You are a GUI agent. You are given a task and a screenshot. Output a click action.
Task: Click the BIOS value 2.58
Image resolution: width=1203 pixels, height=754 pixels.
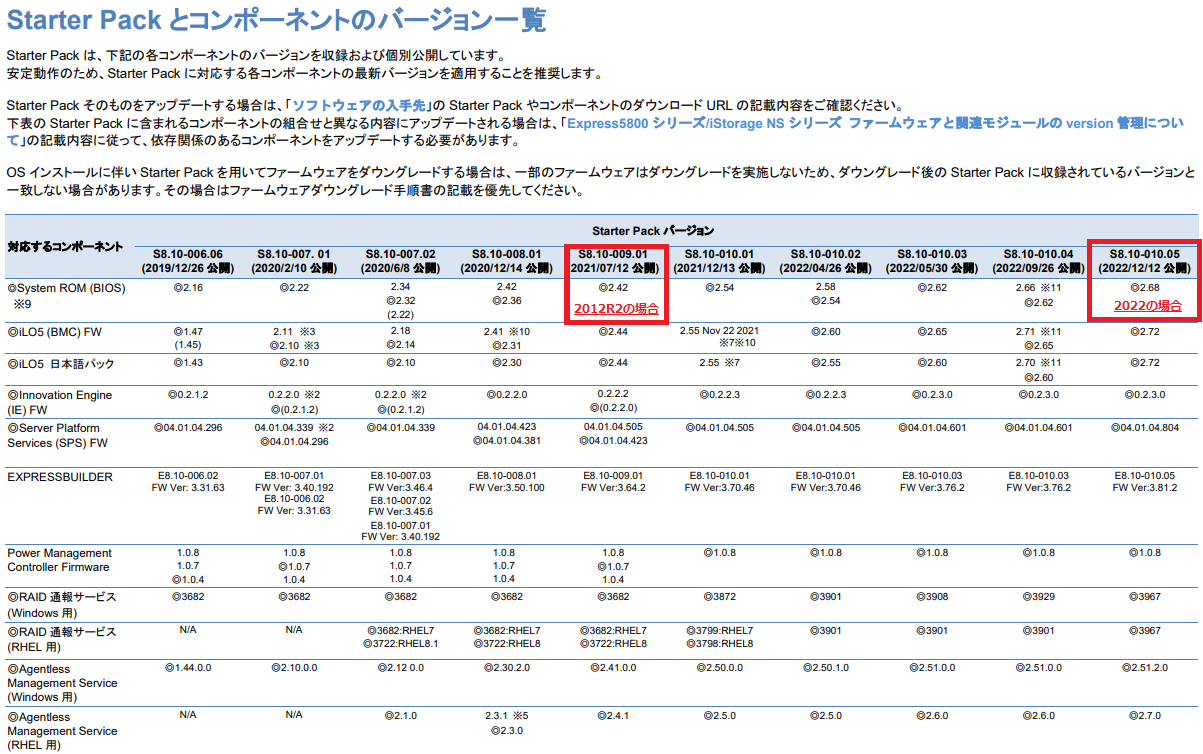click(x=827, y=287)
